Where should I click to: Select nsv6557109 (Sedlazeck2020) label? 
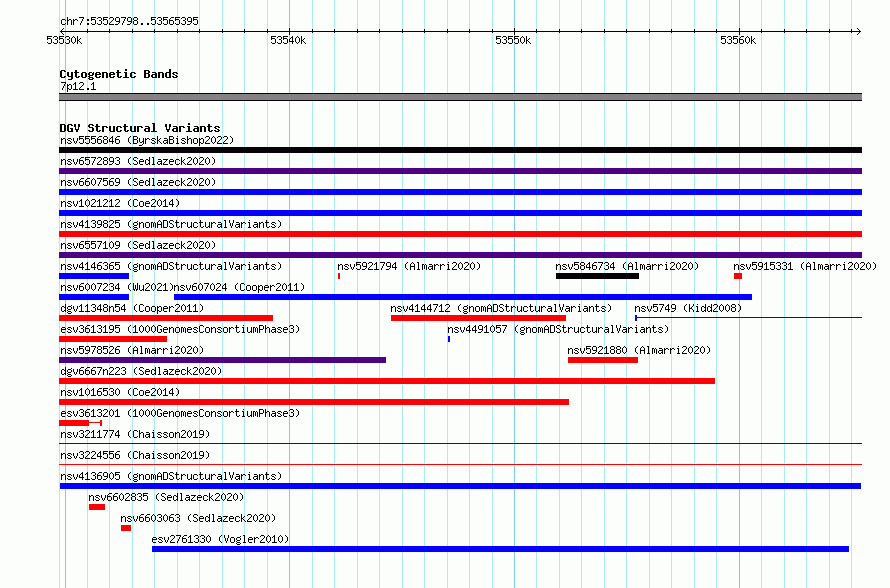[x=138, y=245]
